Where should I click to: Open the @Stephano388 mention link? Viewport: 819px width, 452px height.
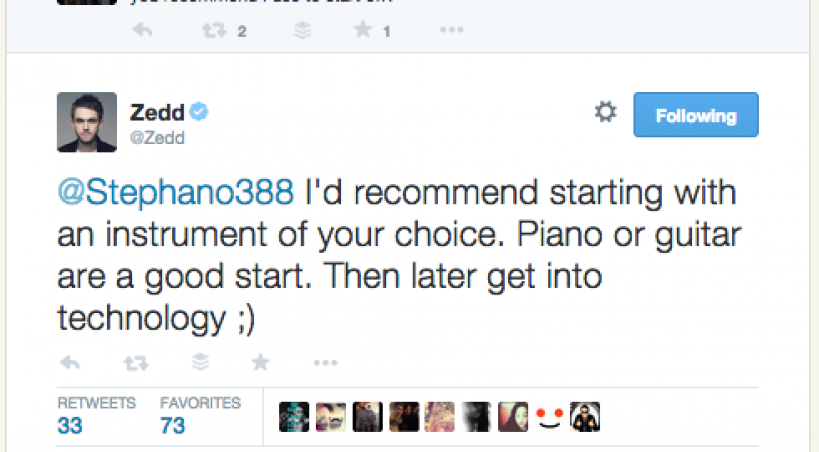(175, 191)
